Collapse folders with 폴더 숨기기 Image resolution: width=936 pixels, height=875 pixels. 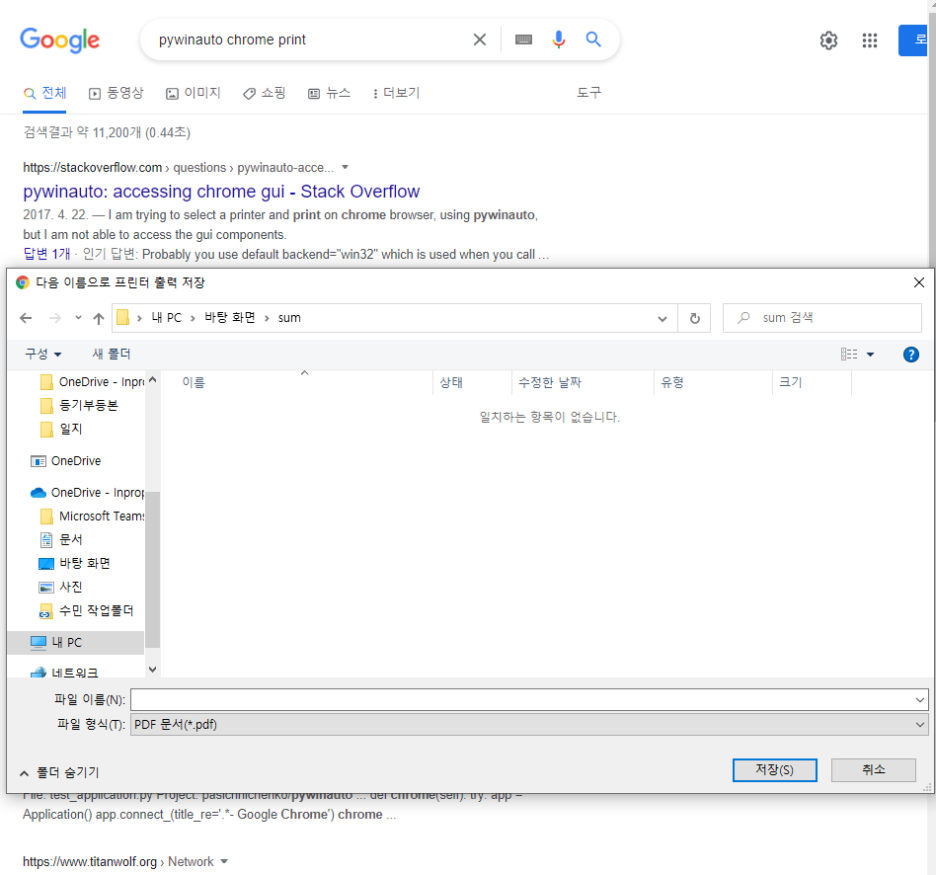[60, 772]
